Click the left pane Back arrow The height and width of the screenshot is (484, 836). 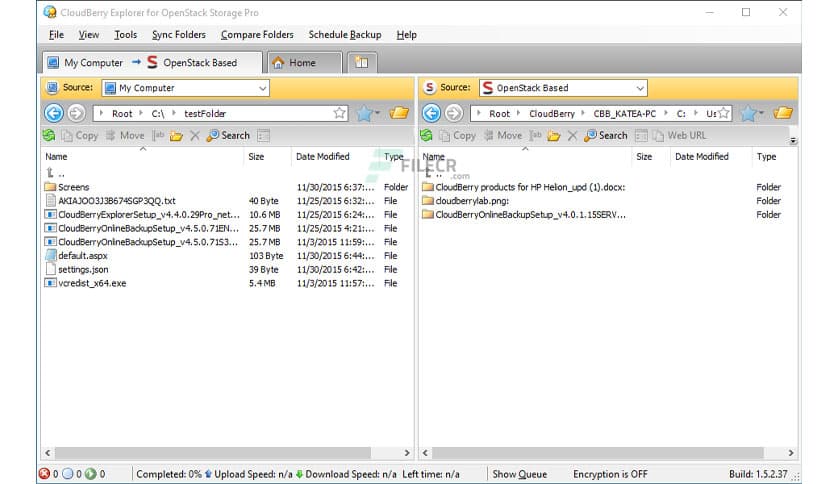[53, 113]
